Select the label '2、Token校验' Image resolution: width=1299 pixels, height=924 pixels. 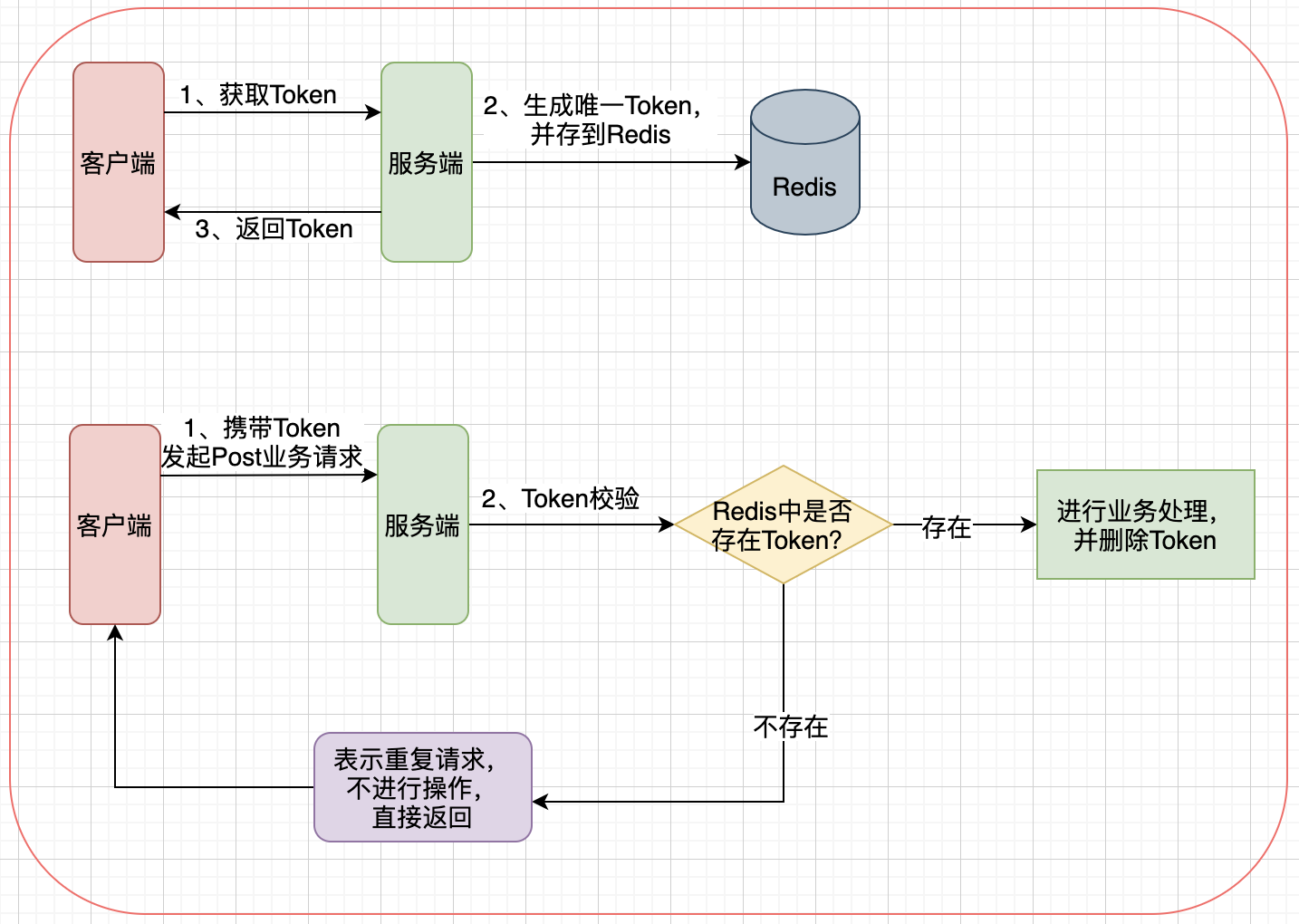point(561,499)
